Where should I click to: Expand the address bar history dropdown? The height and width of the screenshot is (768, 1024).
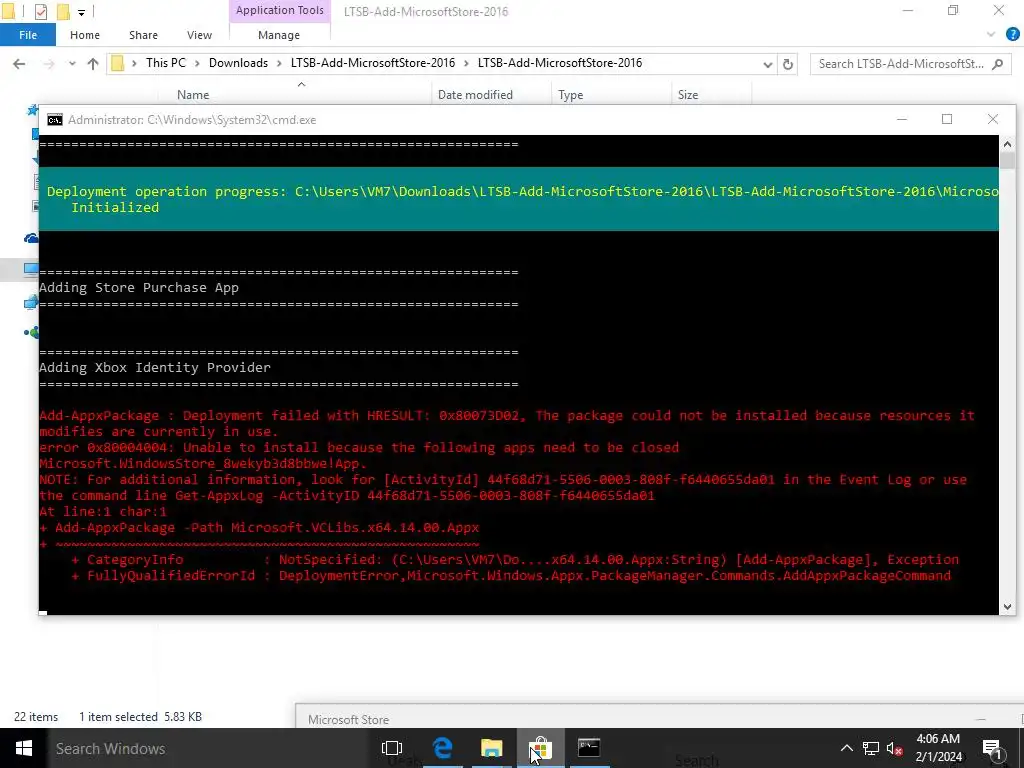pyautogui.click(x=768, y=64)
